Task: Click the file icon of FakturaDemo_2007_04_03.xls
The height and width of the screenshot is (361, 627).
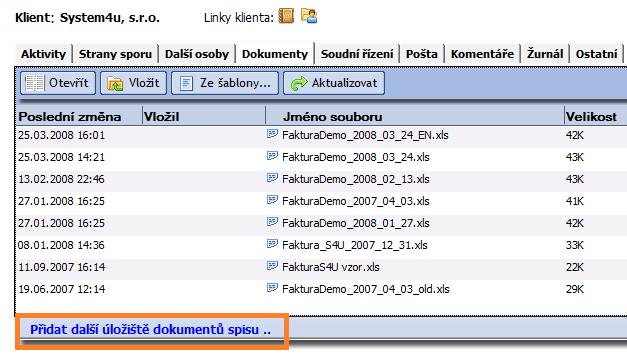Action: point(272,200)
